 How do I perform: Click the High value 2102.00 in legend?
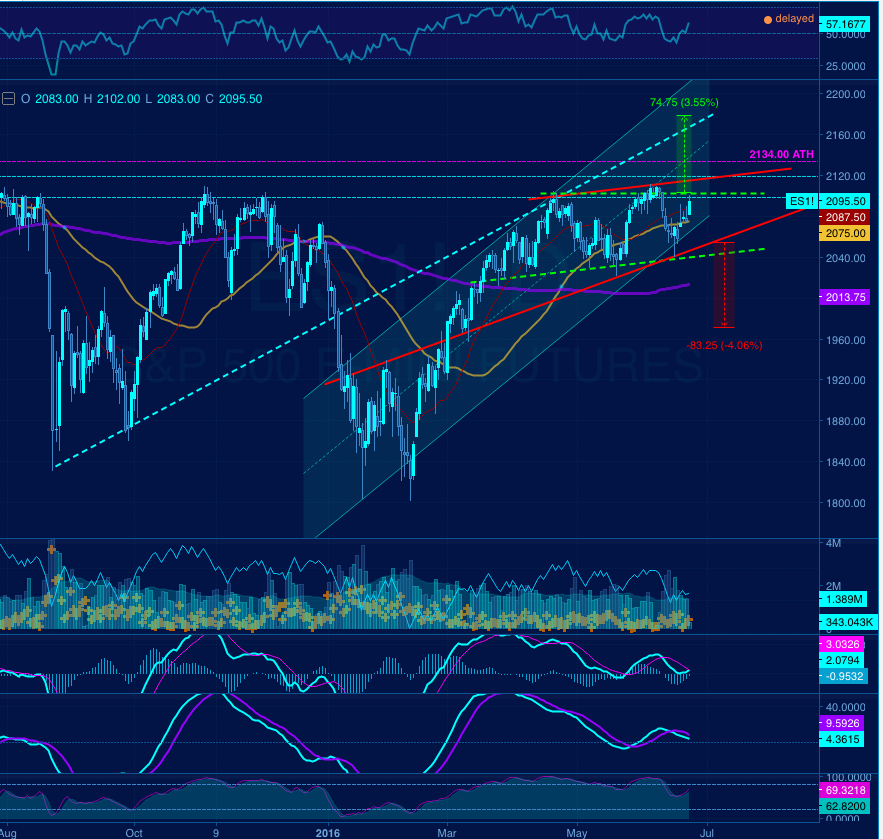click(x=118, y=99)
